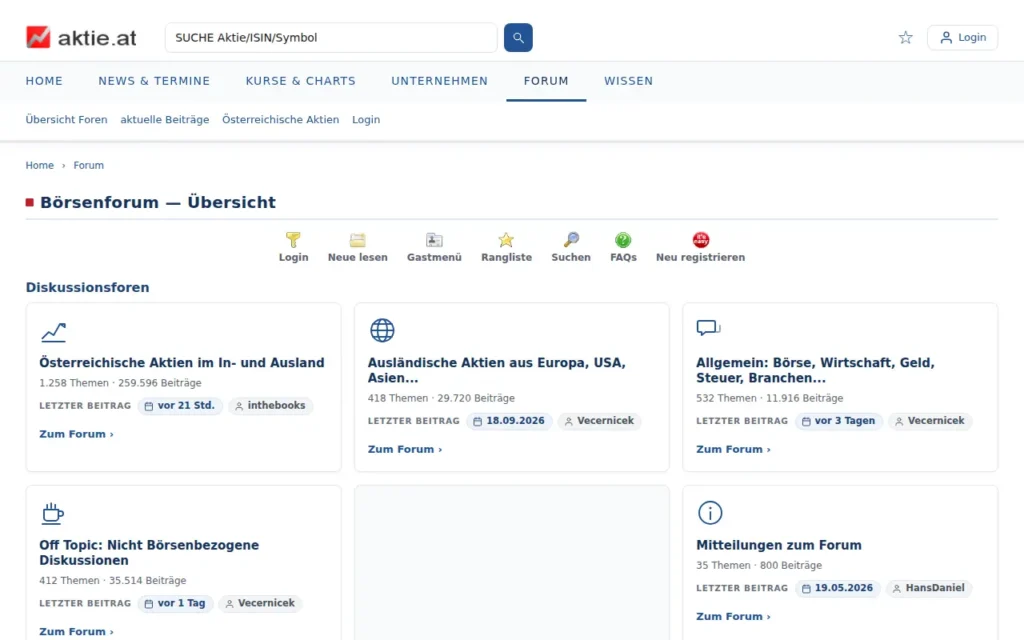1024x640 pixels.
Task: Open Allgemein: Börse, Wirtschaft, Geld forum title
Action: point(815,370)
